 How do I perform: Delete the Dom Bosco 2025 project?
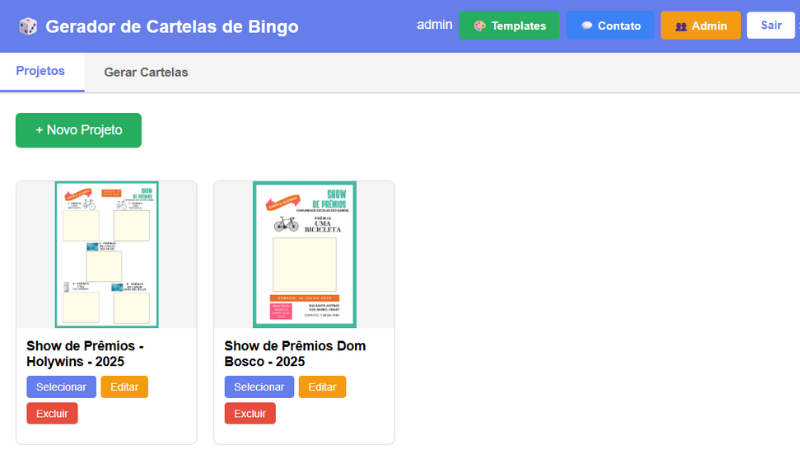[x=250, y=413]
